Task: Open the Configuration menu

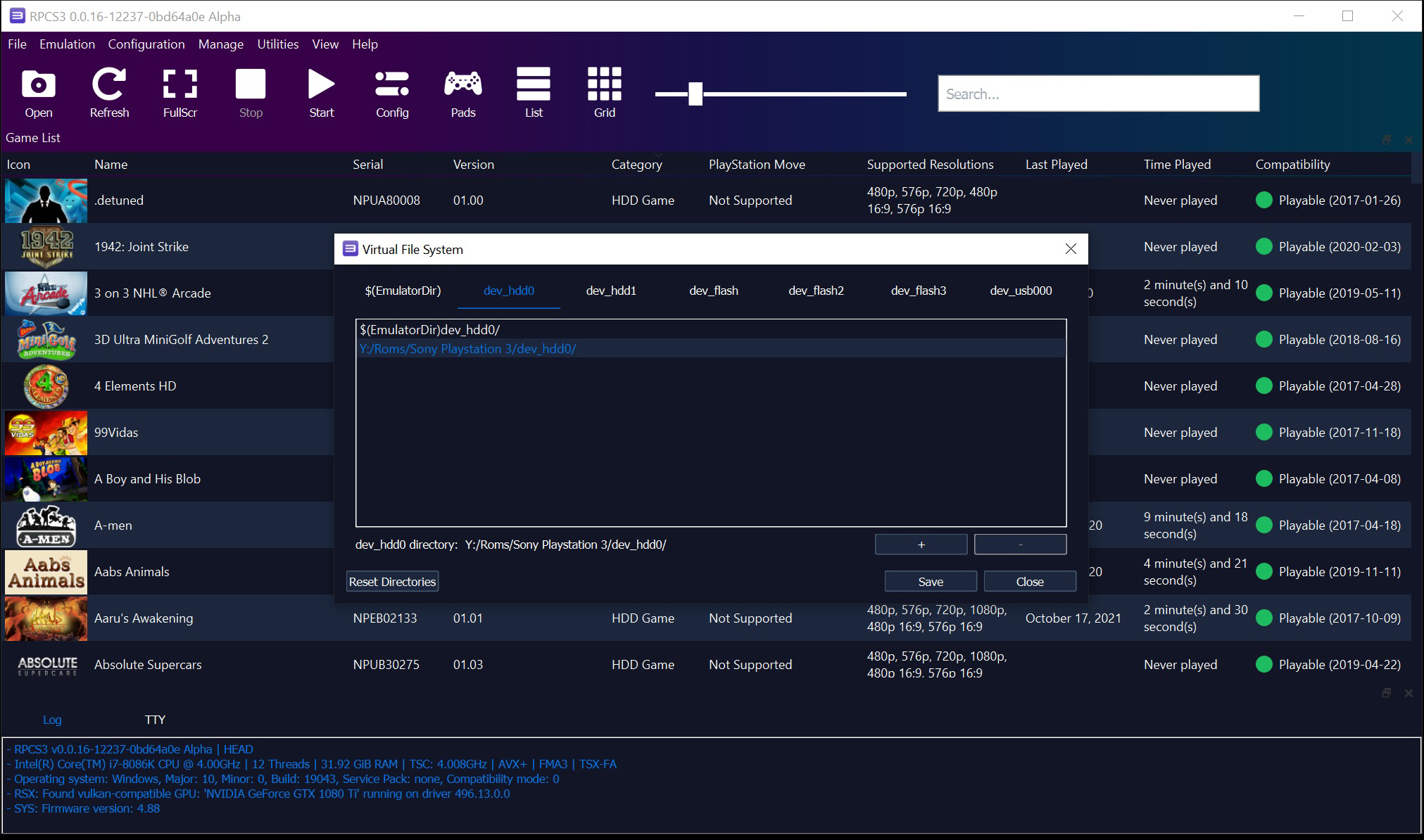Action: pos(146,44)
